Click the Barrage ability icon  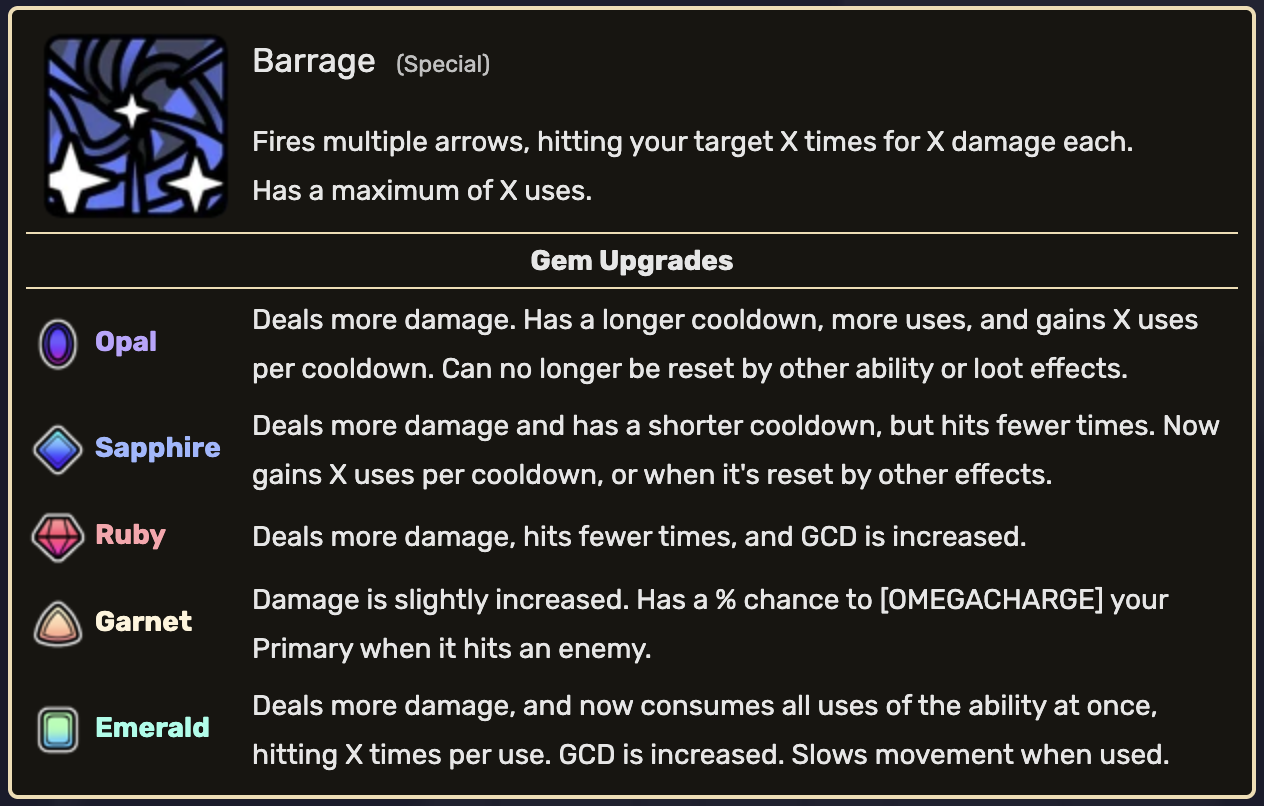135,126
